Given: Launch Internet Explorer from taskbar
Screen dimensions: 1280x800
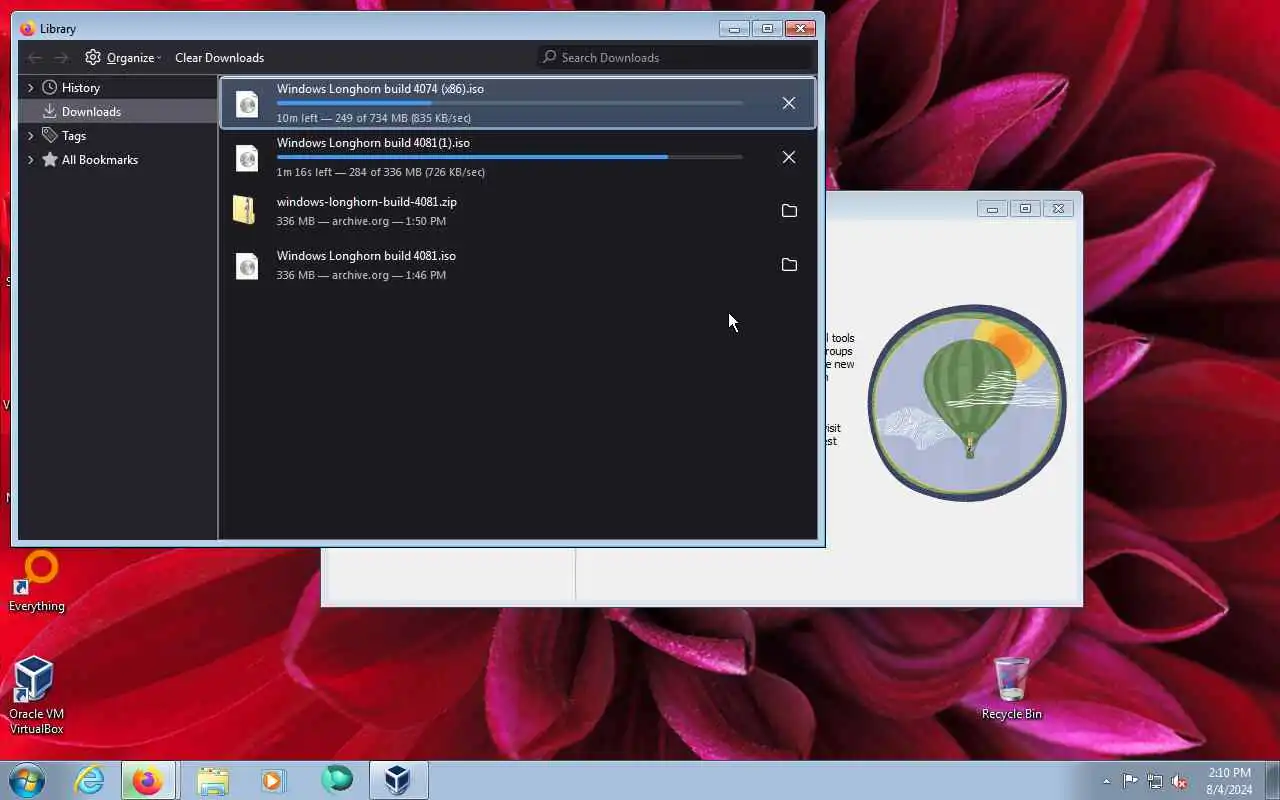Looking at the screenshot, I should 90,780.
